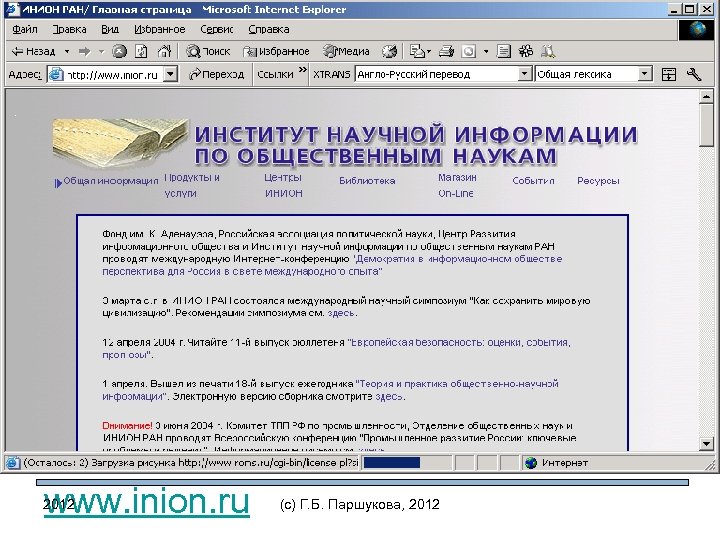Viewport: 720px width, 540px height.
Task: Click the Back (Назад) button
Action: pyautogui.click(x=33, y=51)
